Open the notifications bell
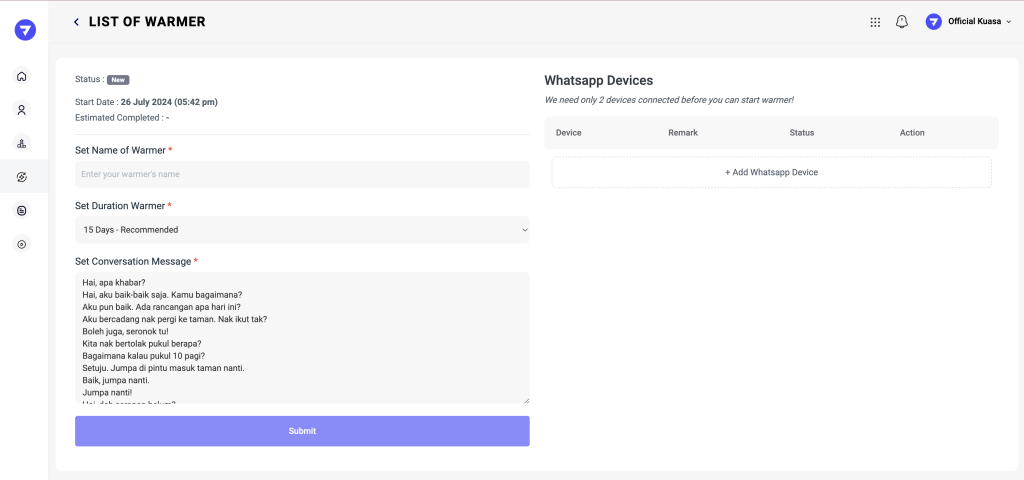 901,22
